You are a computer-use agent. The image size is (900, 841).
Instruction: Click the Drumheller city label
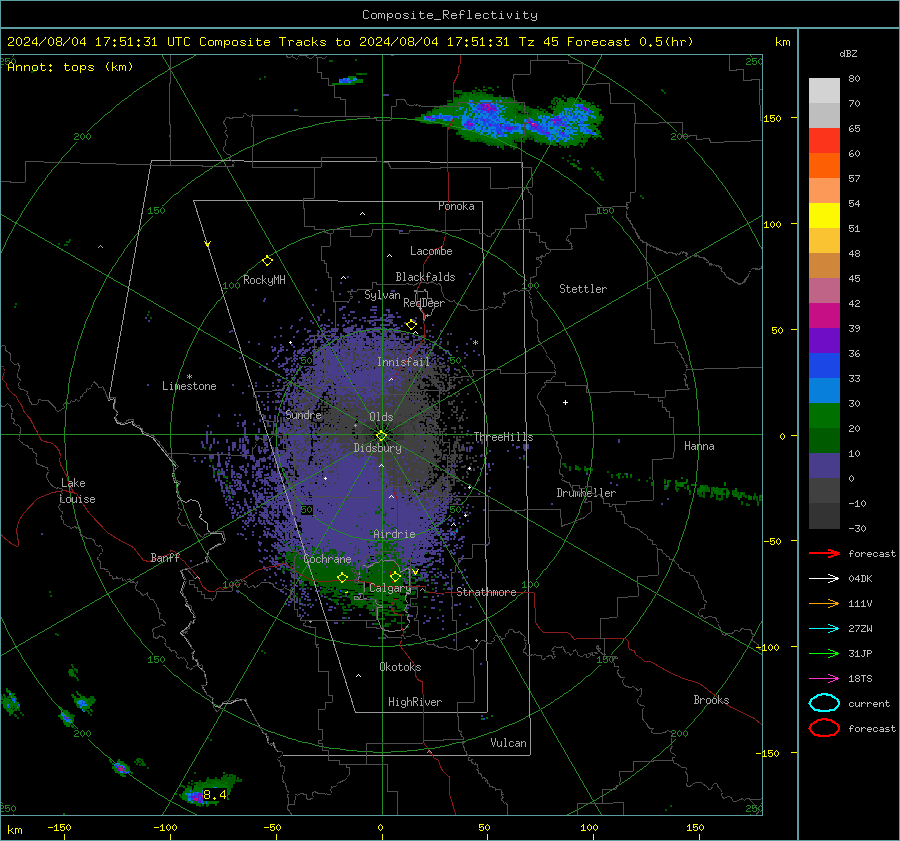[x=586, y=493]
